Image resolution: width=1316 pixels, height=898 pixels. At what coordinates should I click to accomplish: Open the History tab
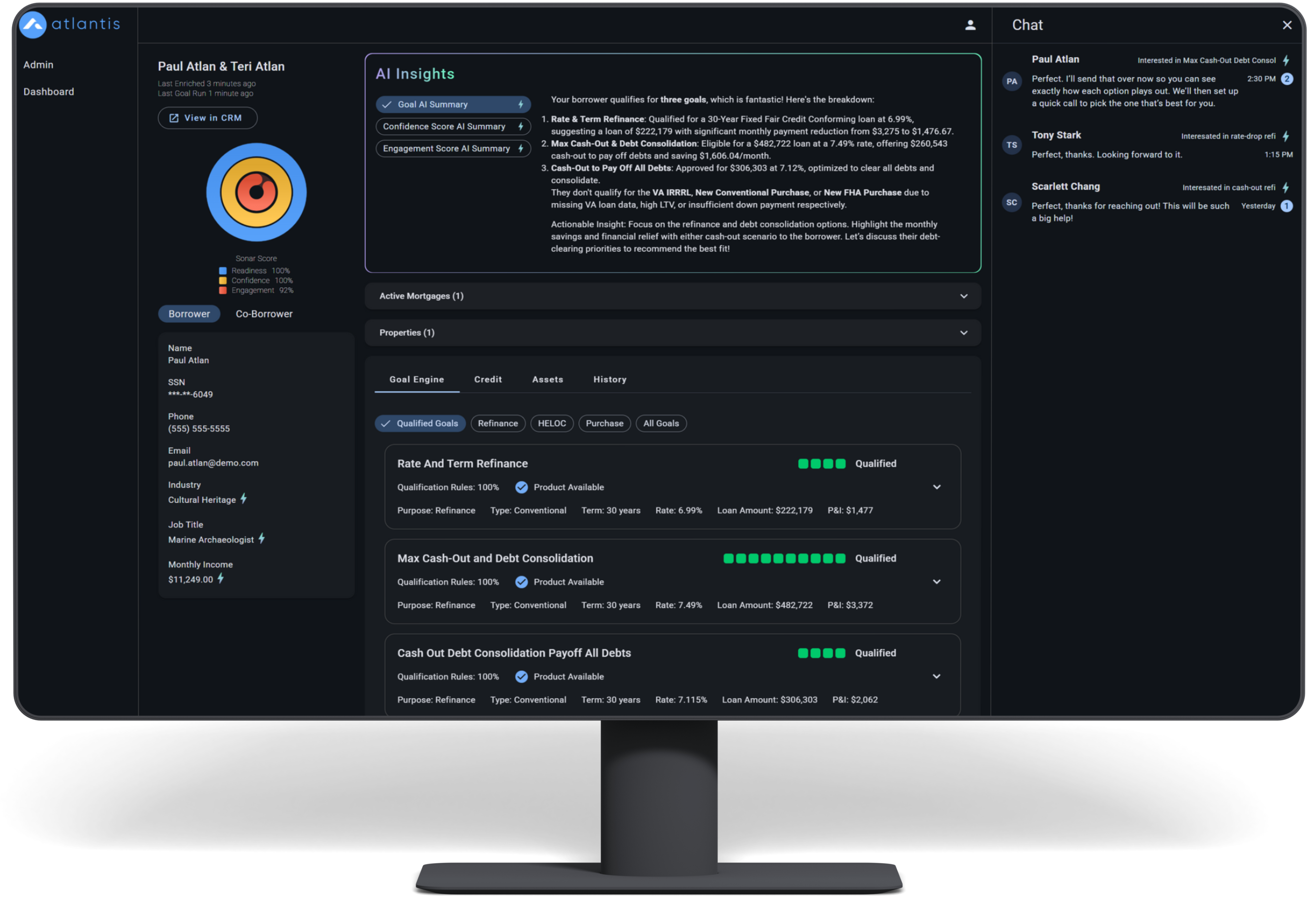610,379
